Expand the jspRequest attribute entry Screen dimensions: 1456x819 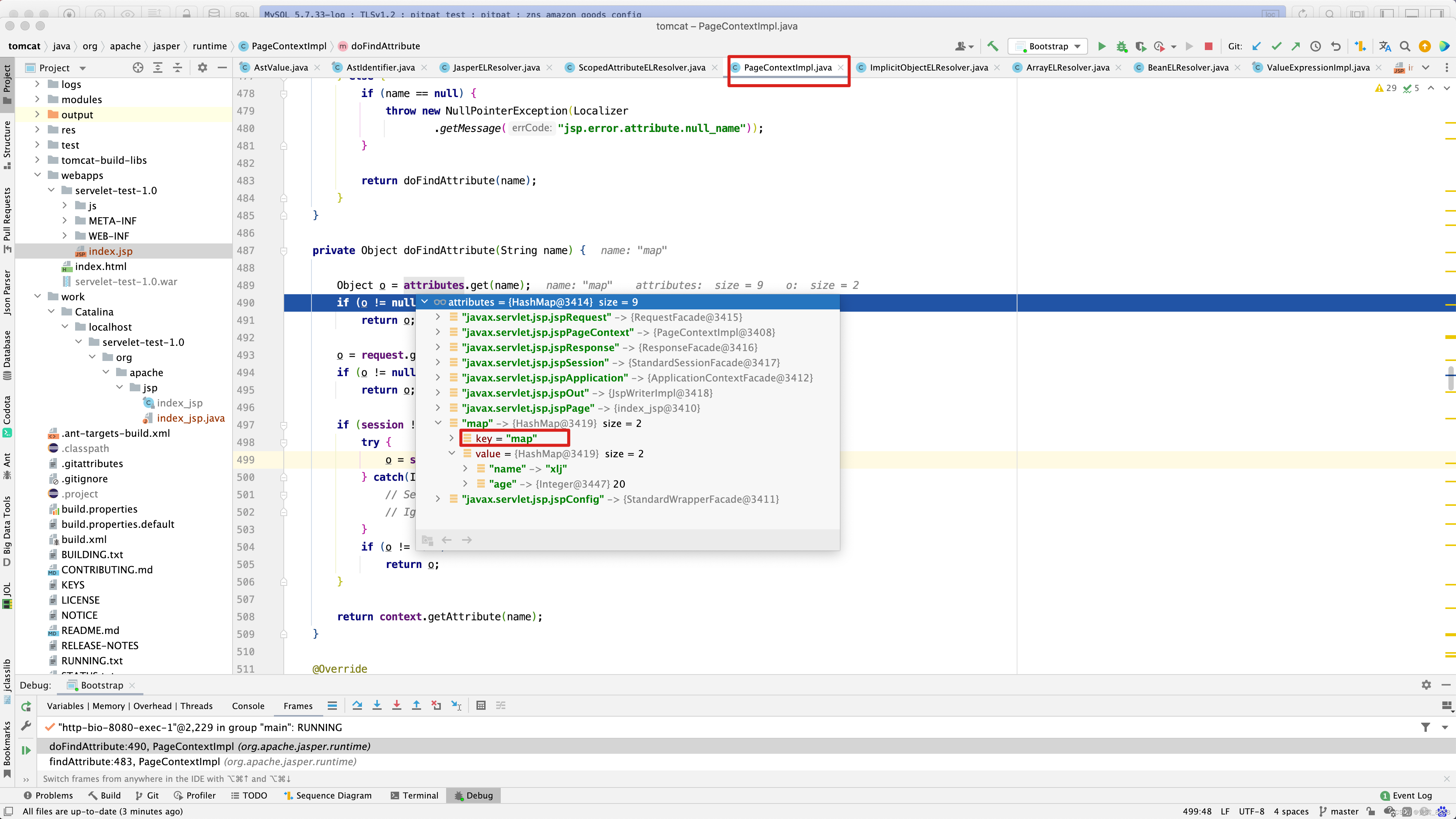[437, 317]
